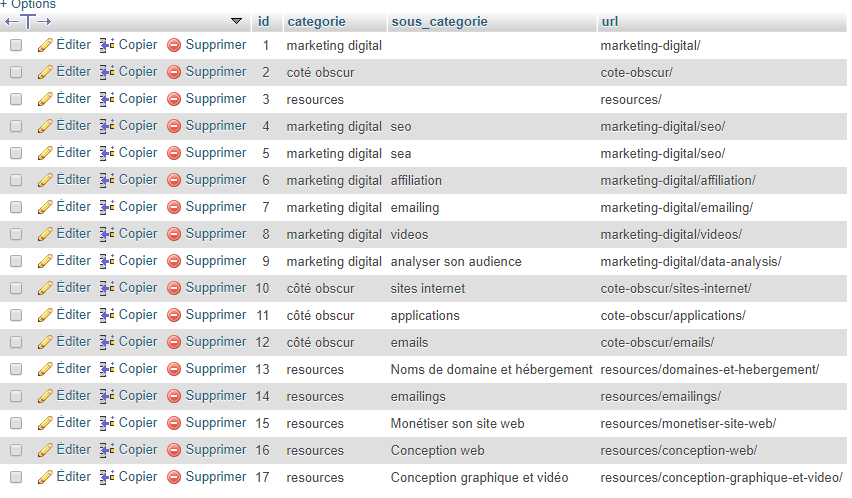Tick the checkbox for row id 3
The height and width of the screenshot is (498, 852).
[x=16, y=99]
